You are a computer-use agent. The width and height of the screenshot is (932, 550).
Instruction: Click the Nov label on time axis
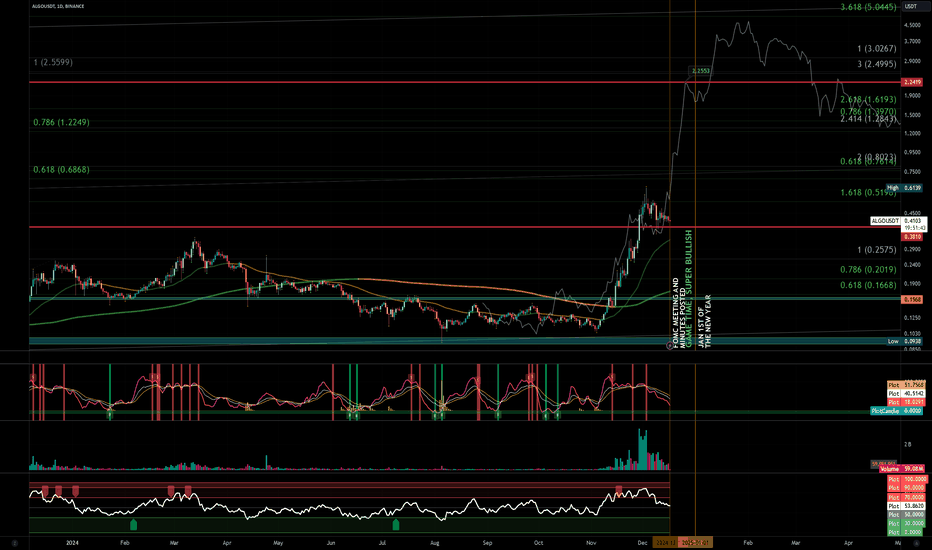coord(591,543)
